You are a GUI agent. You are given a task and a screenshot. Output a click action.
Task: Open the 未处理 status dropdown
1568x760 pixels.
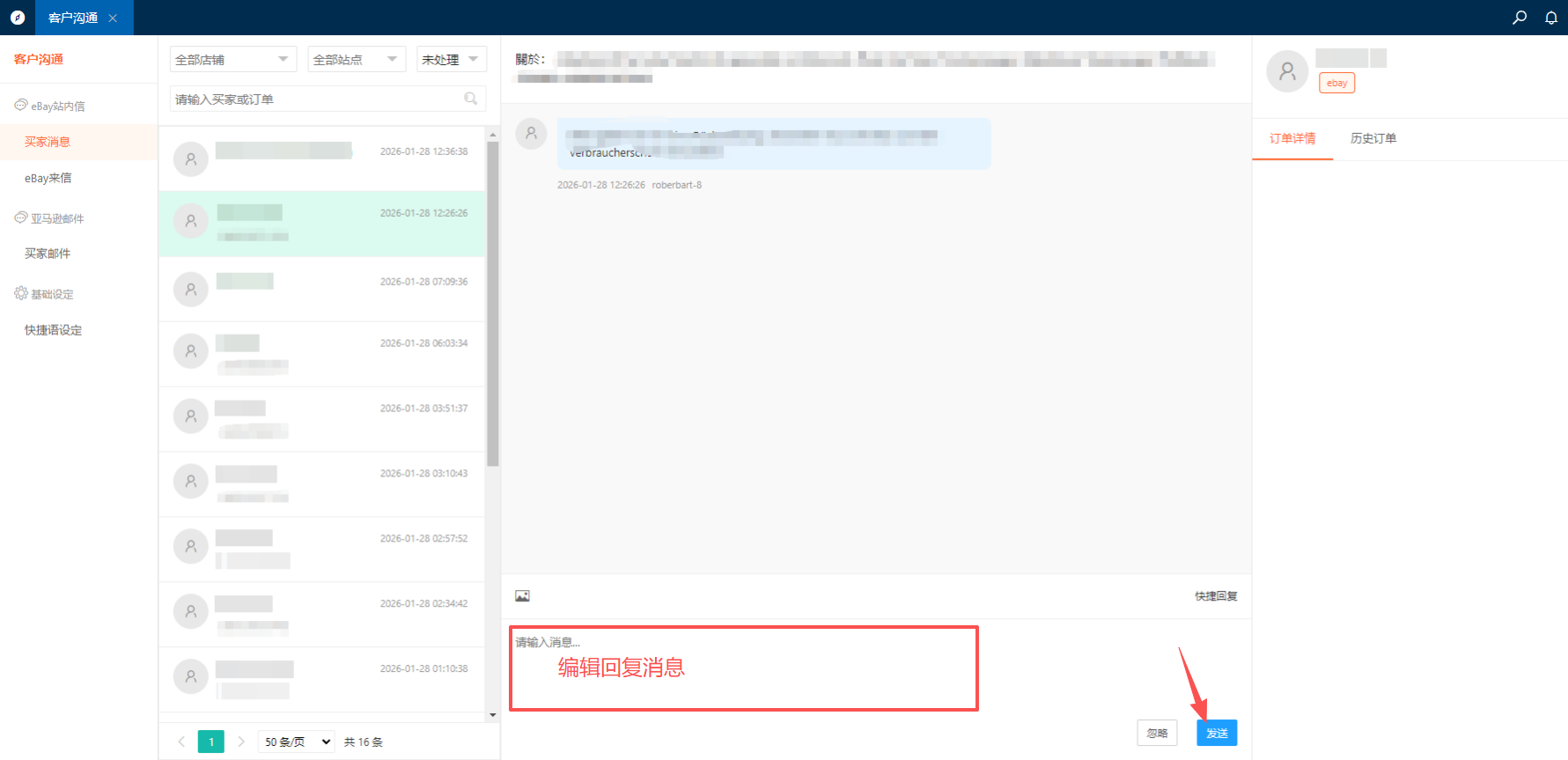coord(451,59)
